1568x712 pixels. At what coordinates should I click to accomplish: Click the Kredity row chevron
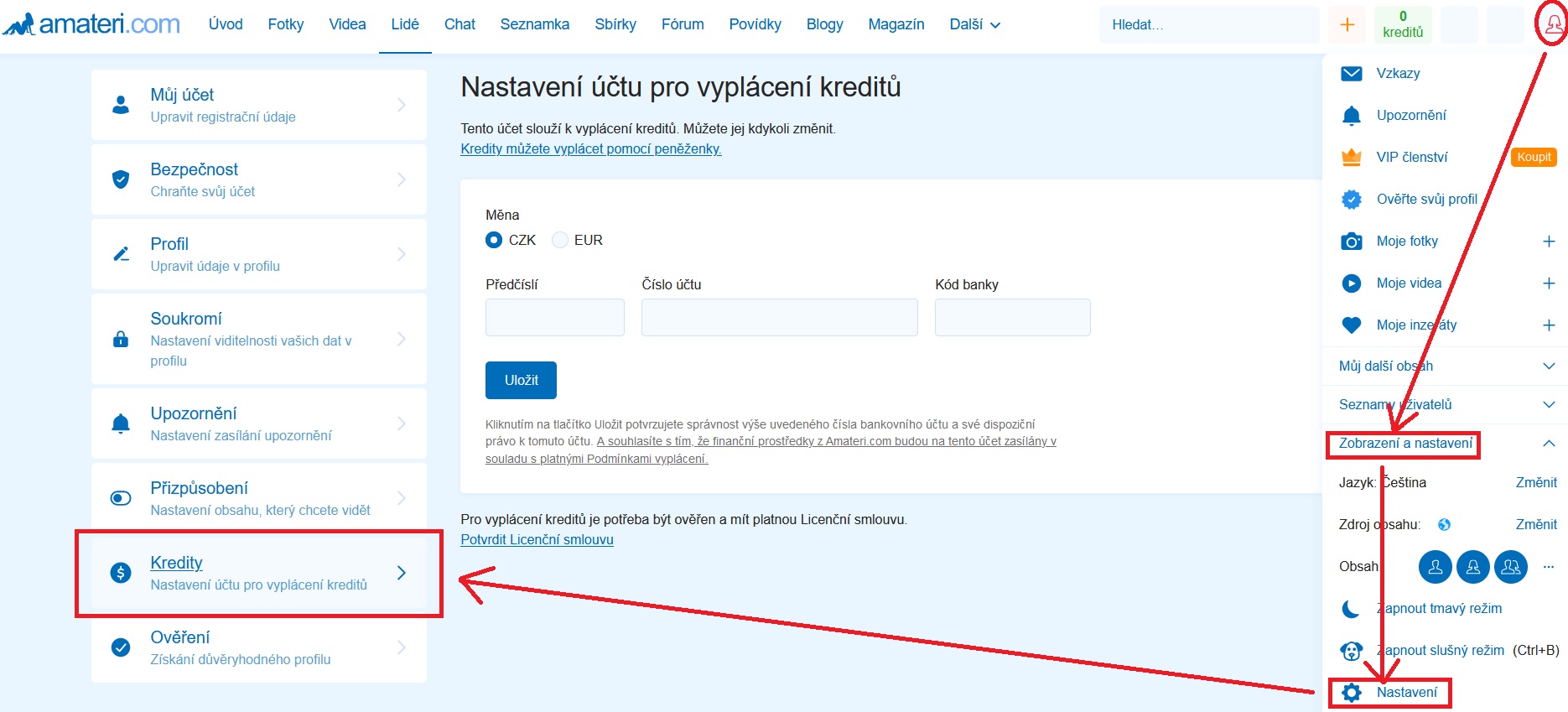coord(402,573)
